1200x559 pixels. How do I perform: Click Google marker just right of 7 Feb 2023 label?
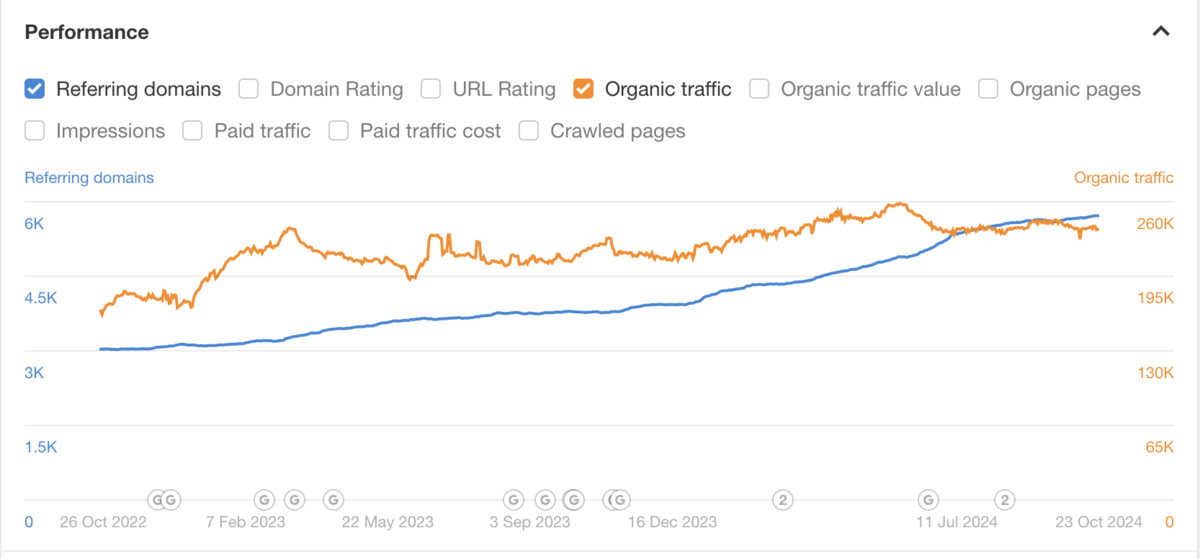(294, 498)
